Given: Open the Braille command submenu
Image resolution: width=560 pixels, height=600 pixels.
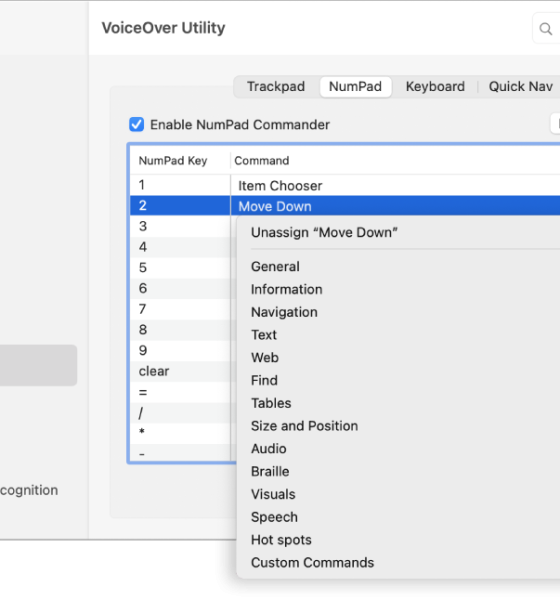Looking at the screenshot, I should click(x=270, y=471).
